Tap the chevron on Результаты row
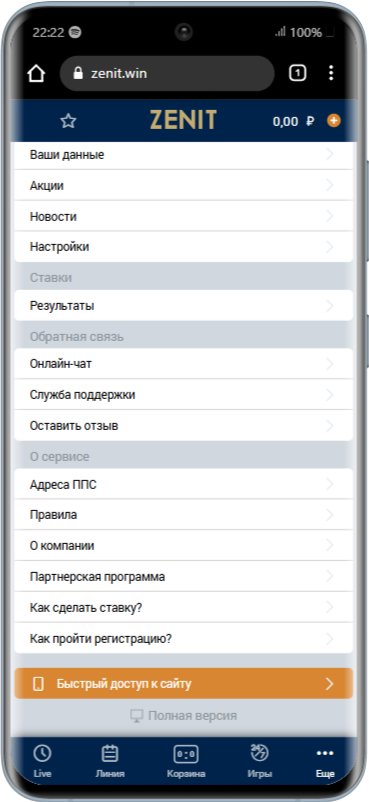Viewport: 369px width, 802px height. [x=330, y=306]
